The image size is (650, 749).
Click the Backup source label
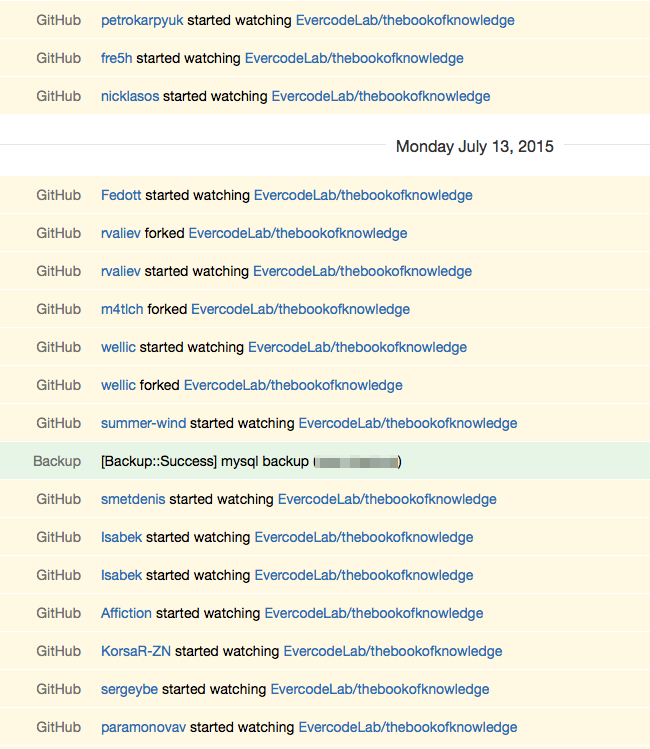[x=57, y=461]
